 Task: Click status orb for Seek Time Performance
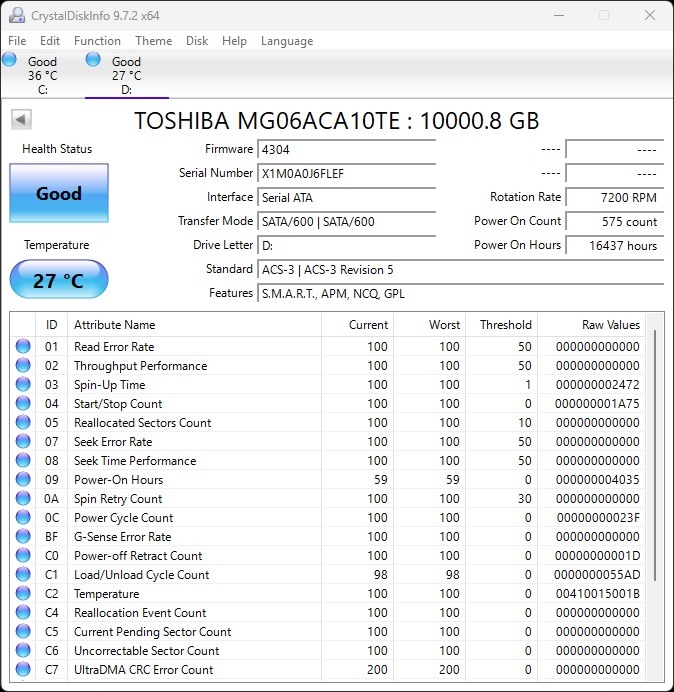23,460
